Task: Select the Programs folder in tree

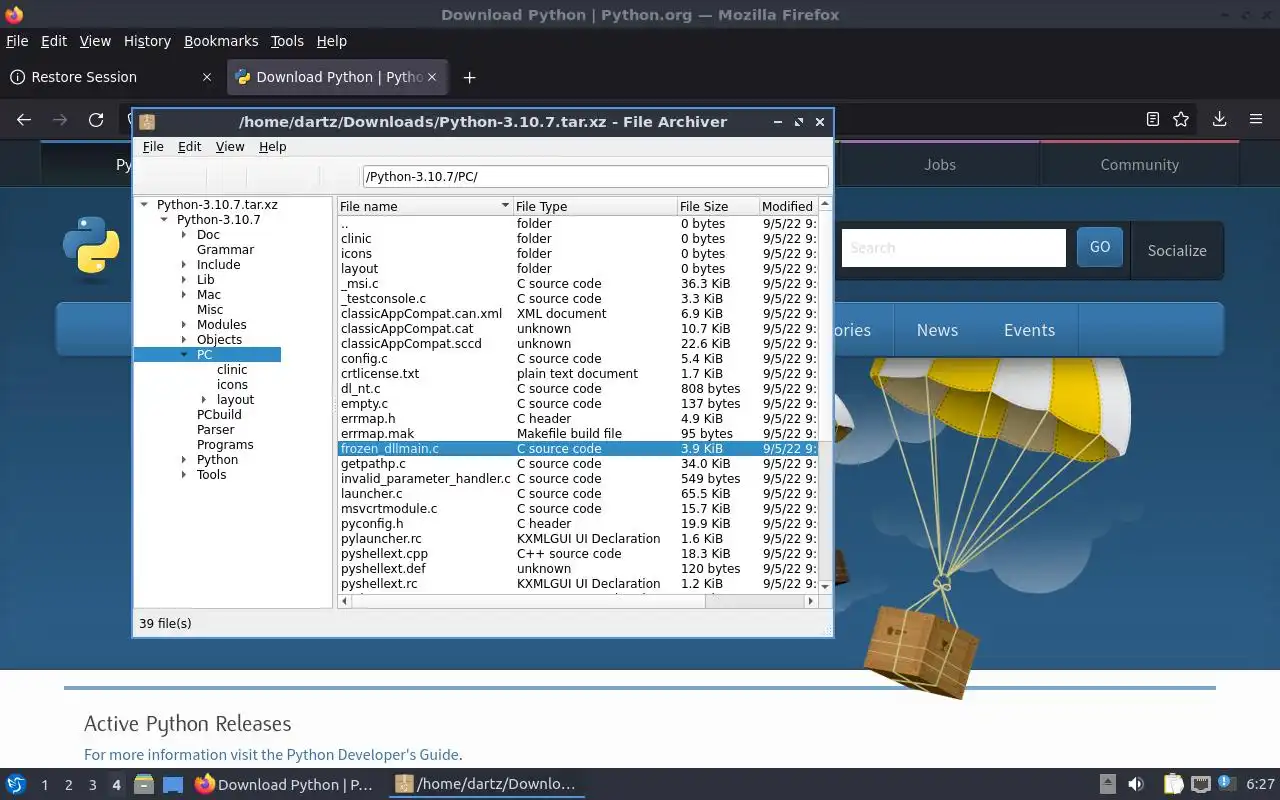Action: (x=225, y=445)
